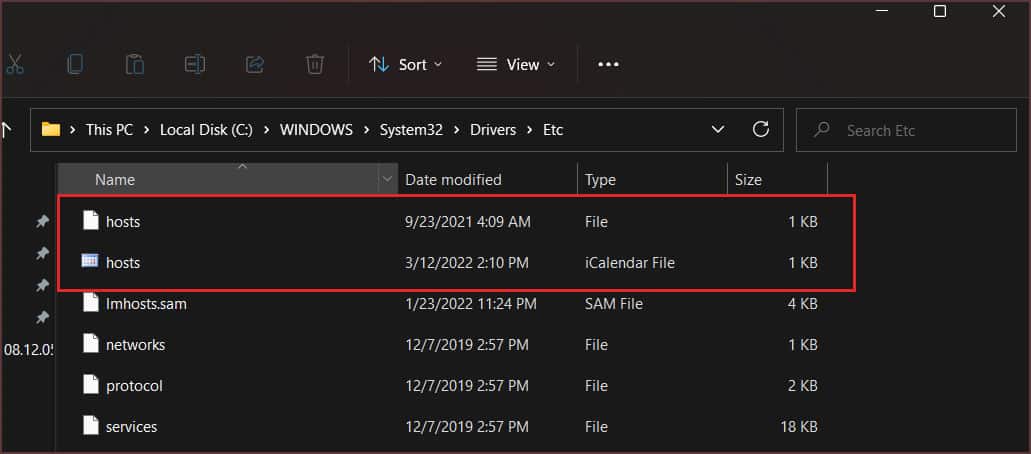
Task: Click the folder icon in address bar
Action: point(51,130)
